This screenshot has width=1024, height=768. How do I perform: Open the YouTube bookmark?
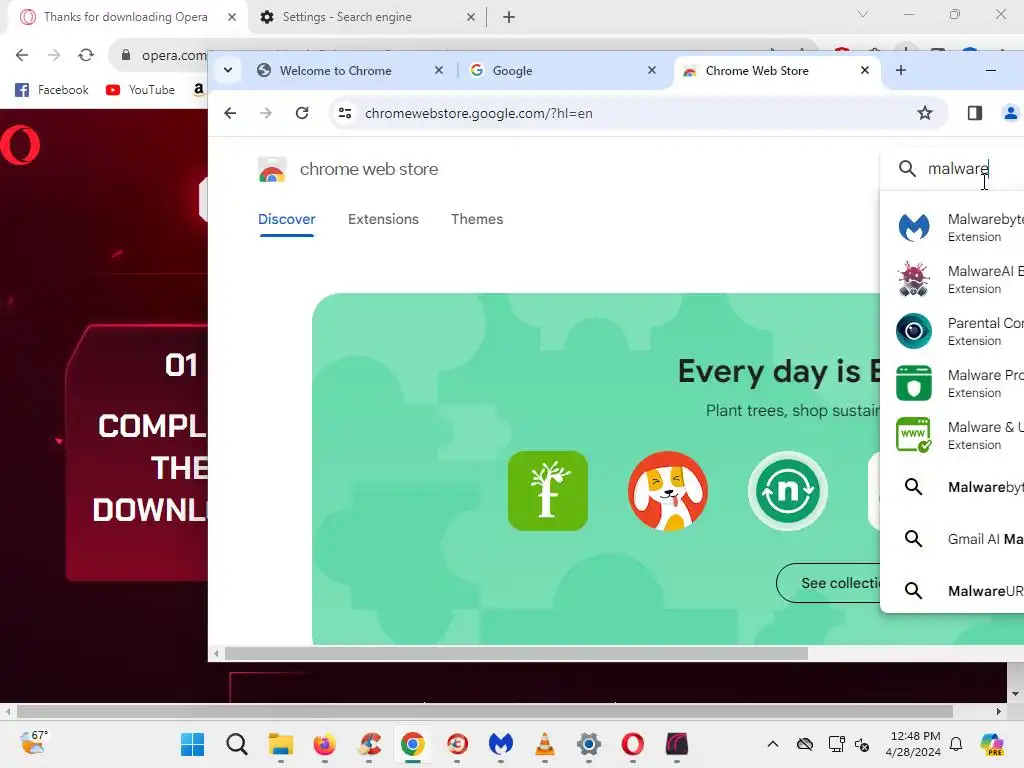140,89
